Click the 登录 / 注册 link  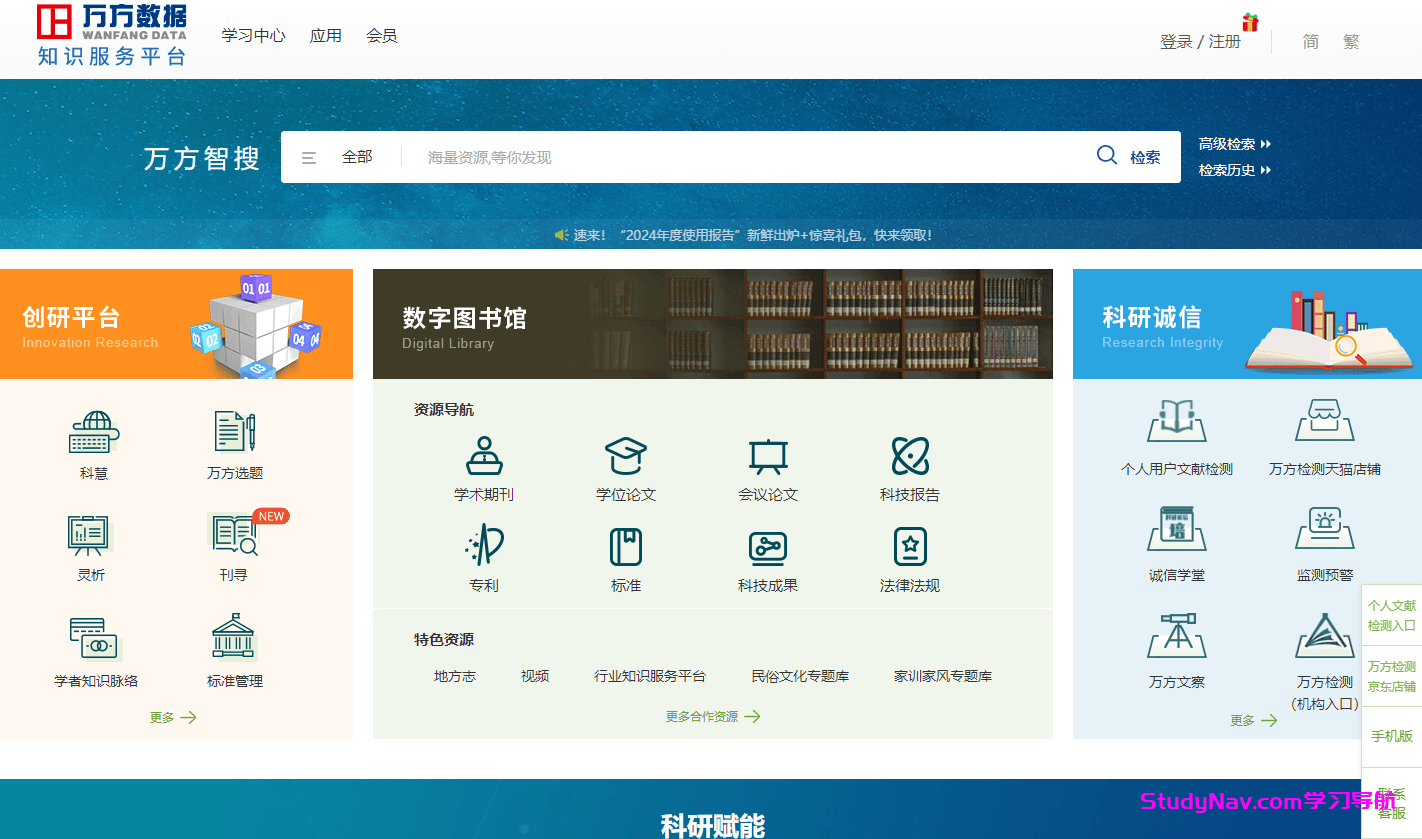pyautogui.click(x=1200, y=42)
